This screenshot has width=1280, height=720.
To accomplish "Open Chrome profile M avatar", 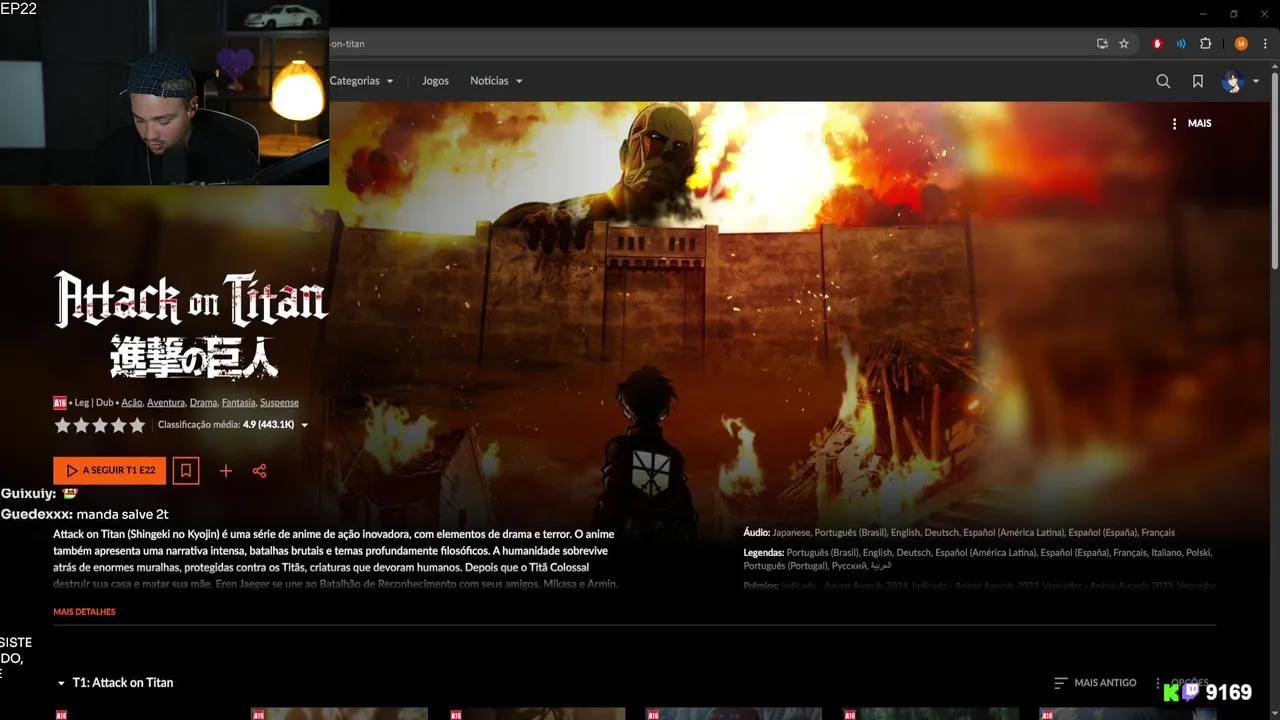I will [x=1241, y=44].
